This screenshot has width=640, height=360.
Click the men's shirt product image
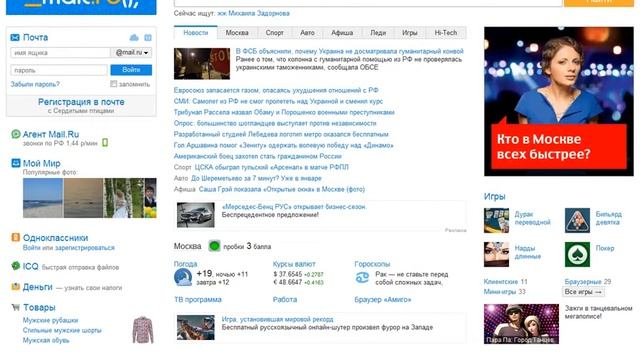coord(143,330)
